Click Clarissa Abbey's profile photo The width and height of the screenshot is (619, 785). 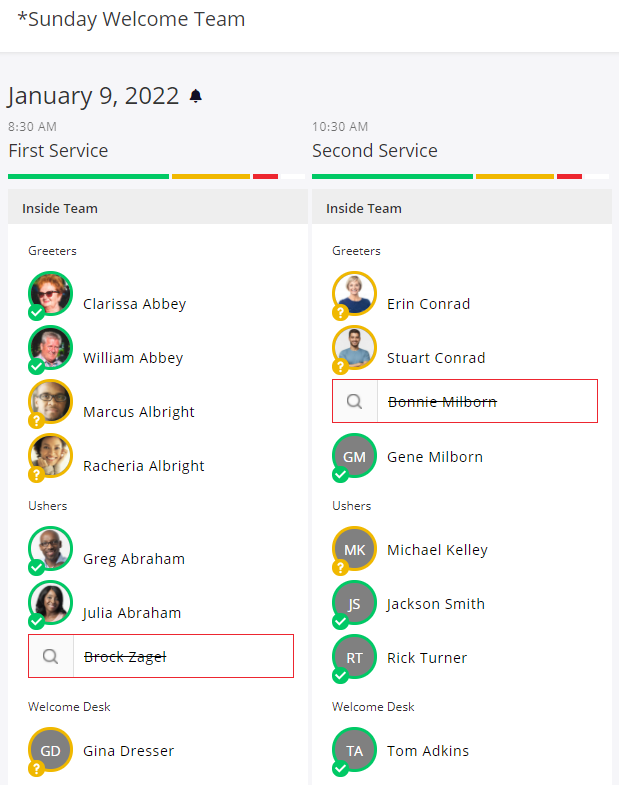coord(51,293)
